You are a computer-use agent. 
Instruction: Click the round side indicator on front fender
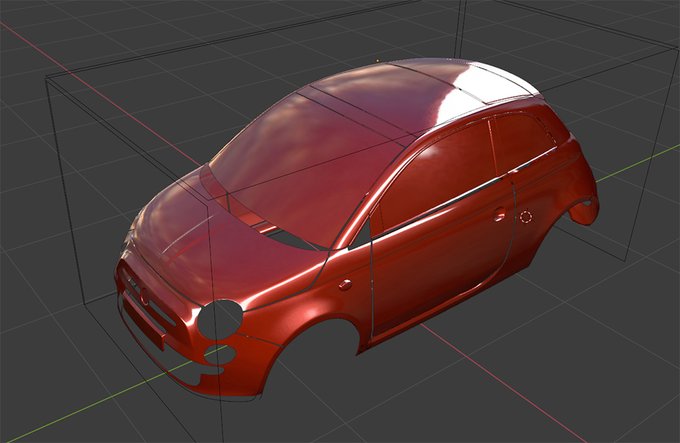(x=345, y=285)
